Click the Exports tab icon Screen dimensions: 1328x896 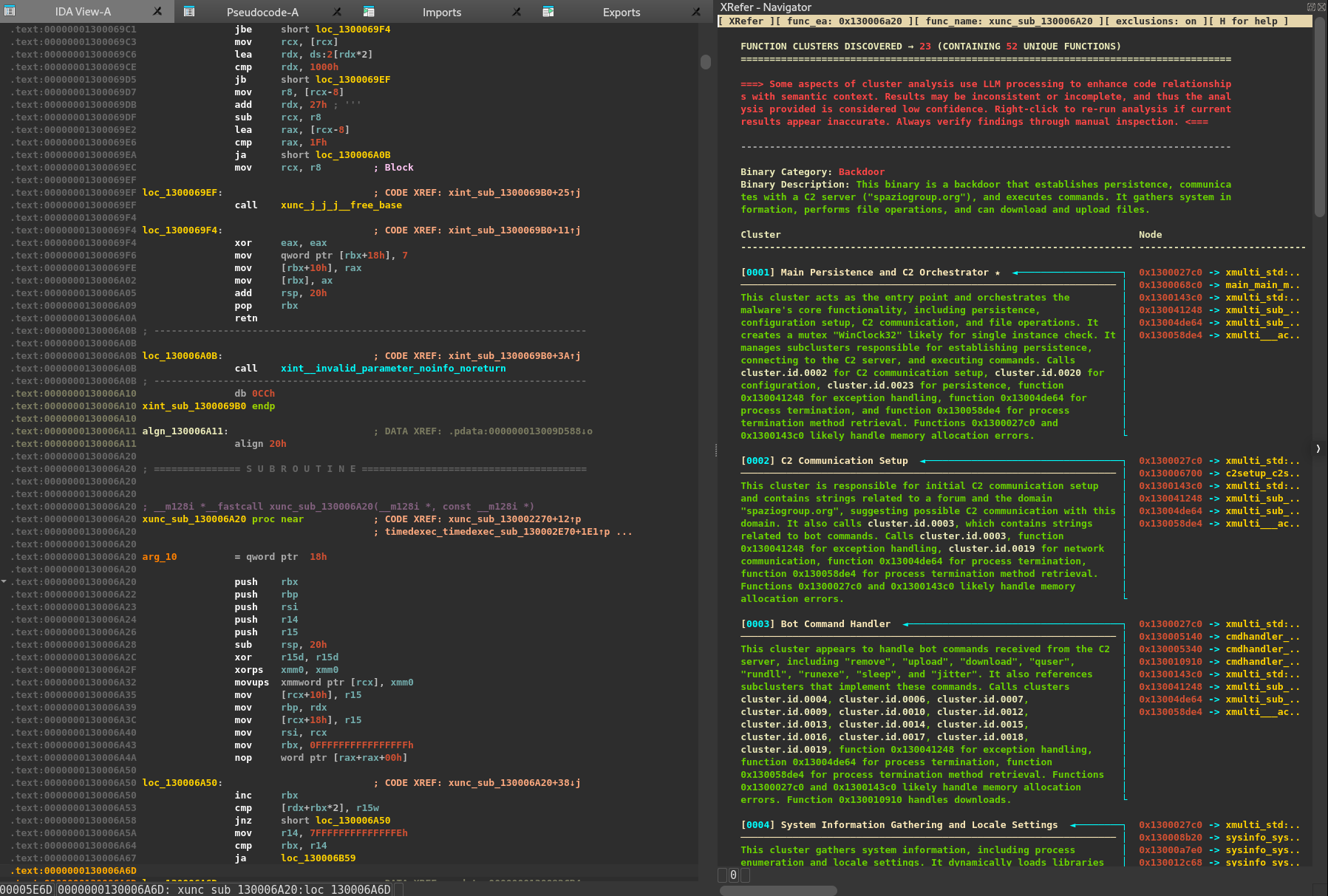click(x=548, y=12)
